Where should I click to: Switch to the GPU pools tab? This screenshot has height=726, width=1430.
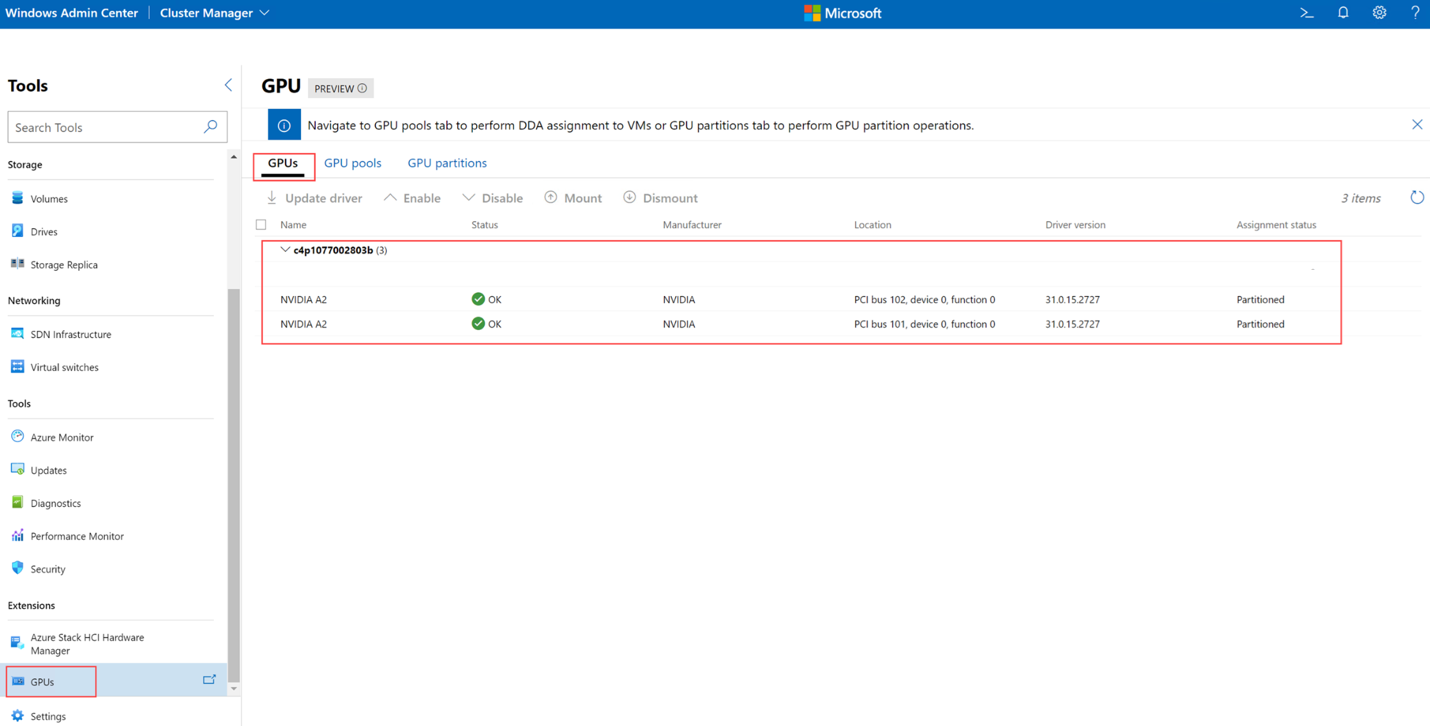click(x=353, y=163)
